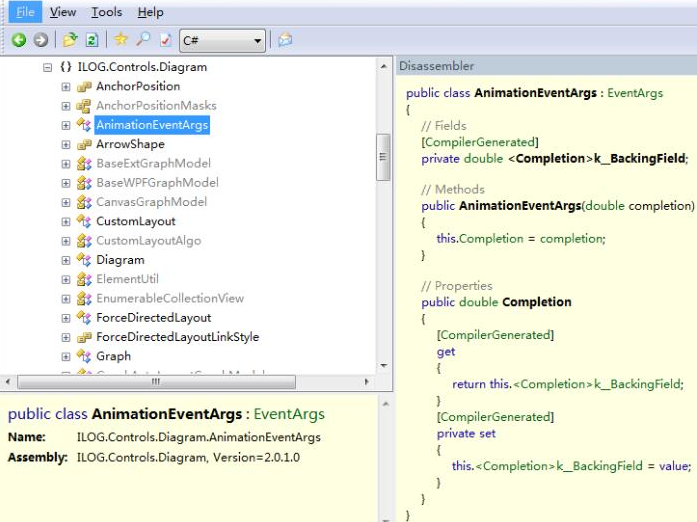Viewport: 697px width, 522px height.
Task: Open the File menu
Action: pos(25,12)
